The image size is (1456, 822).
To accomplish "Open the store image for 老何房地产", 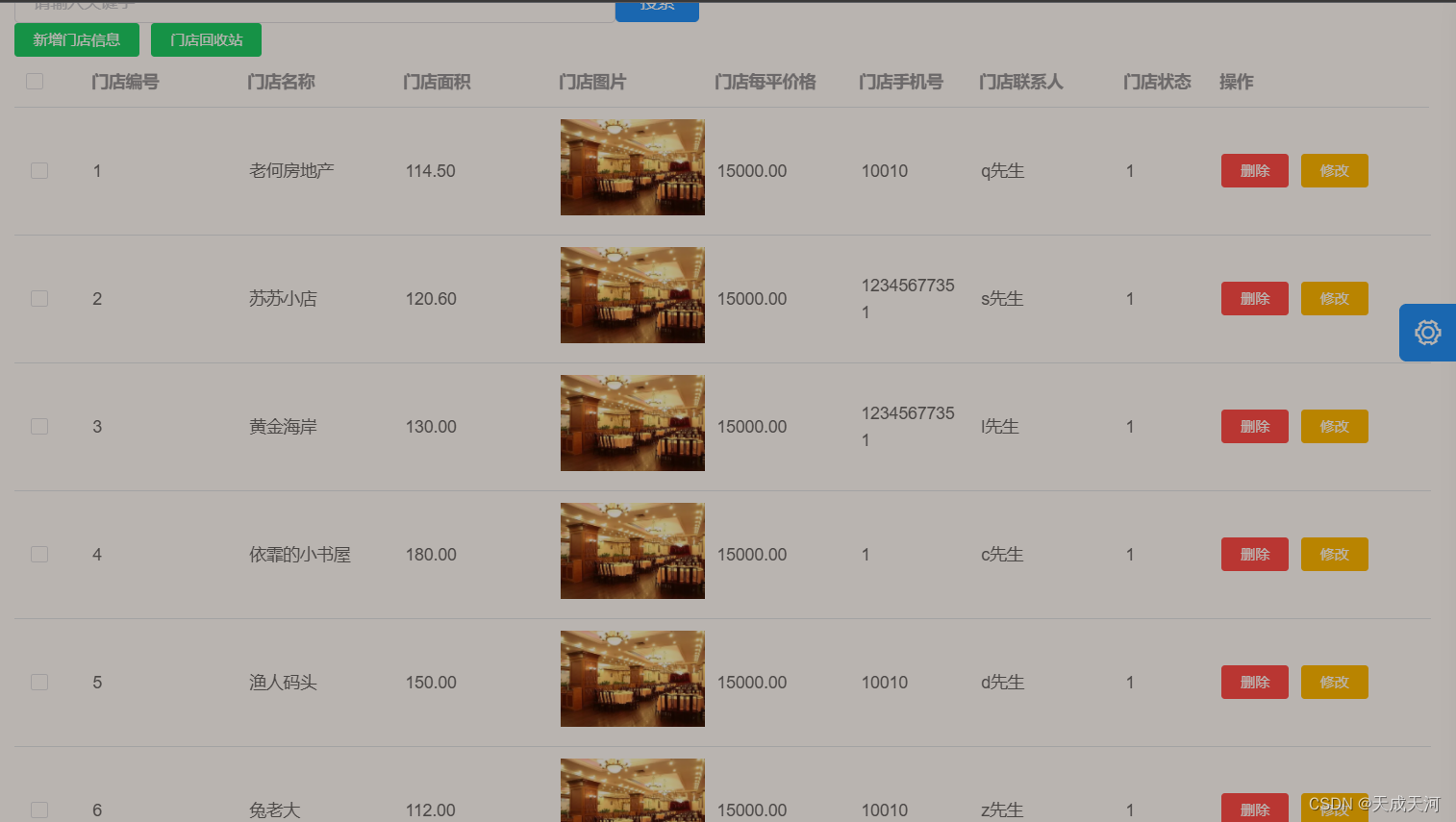I will click(x=633, y=167).
